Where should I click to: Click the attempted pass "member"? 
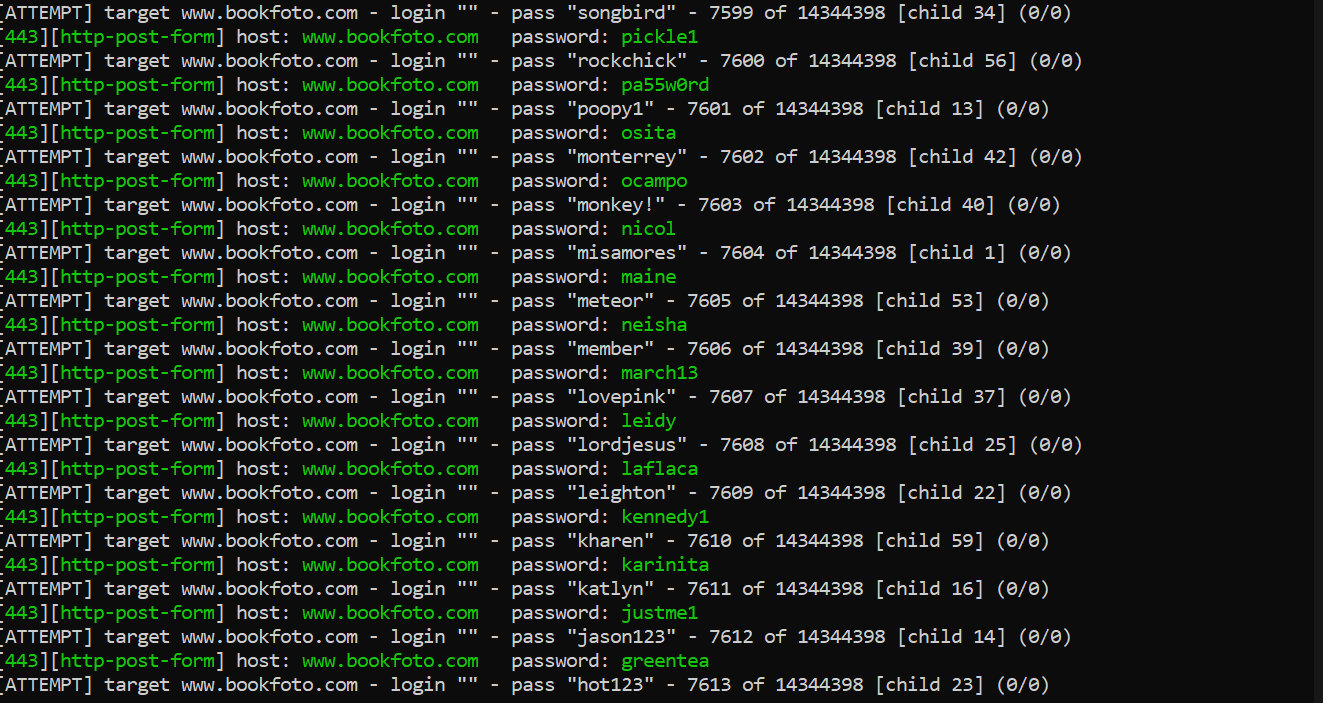610,349
